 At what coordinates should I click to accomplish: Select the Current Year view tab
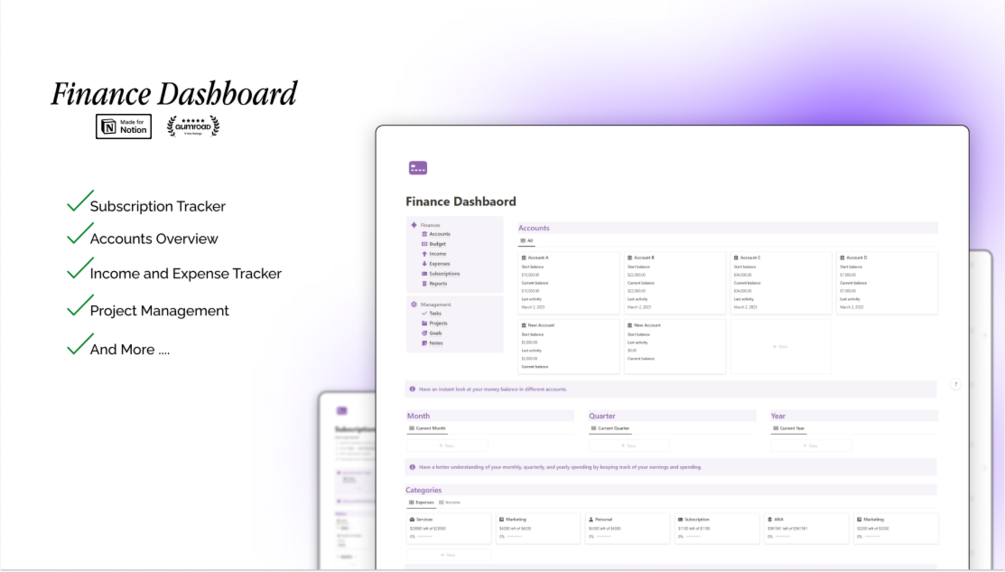pyautogui.click(x=788, y=428)
